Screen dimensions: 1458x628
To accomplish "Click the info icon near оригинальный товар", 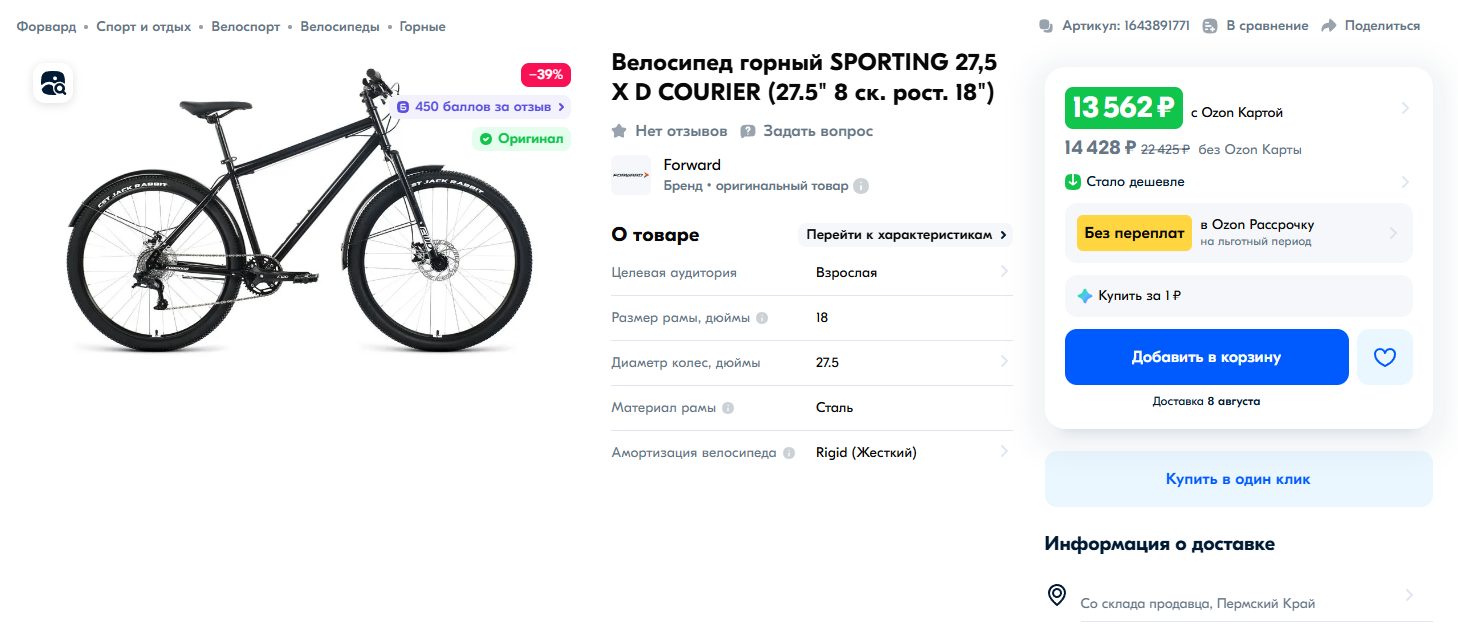I will click(861, 186).
